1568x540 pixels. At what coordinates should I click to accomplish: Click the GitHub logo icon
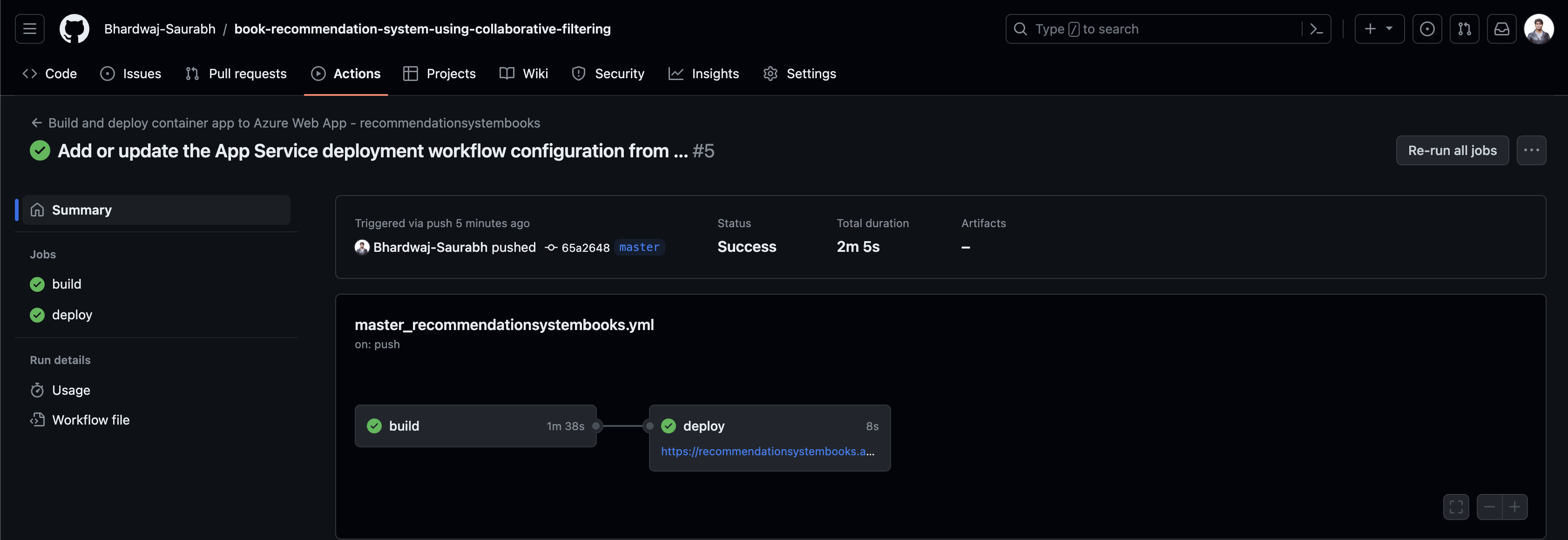[x=74, y=28]
